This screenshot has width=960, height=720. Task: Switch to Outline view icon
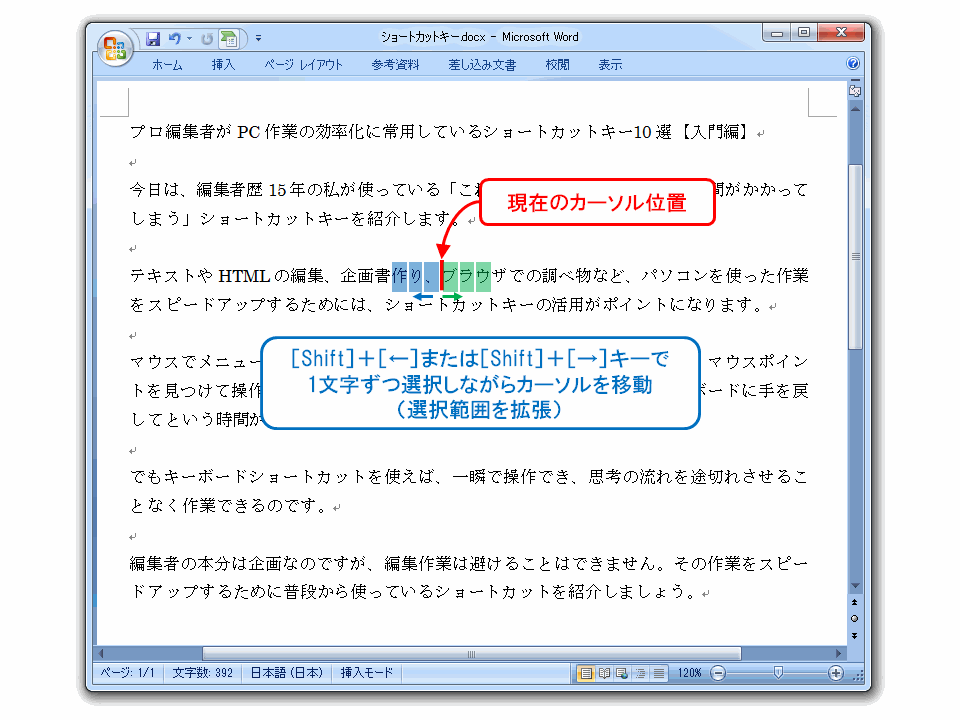(640, 673)
